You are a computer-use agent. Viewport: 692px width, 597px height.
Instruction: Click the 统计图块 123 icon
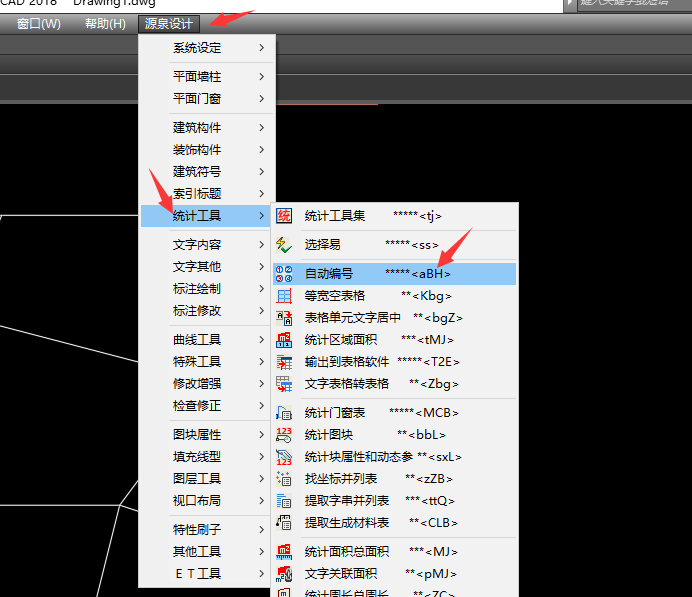tap(284, 435)
